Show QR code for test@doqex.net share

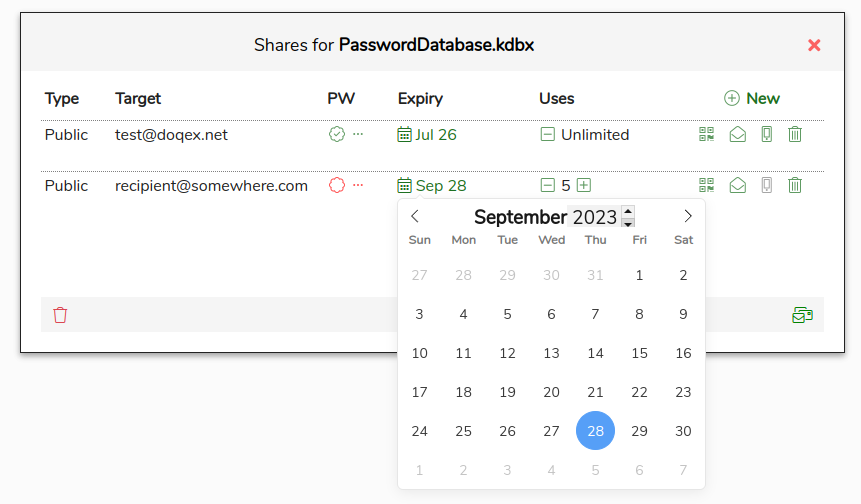pos(707,134)
